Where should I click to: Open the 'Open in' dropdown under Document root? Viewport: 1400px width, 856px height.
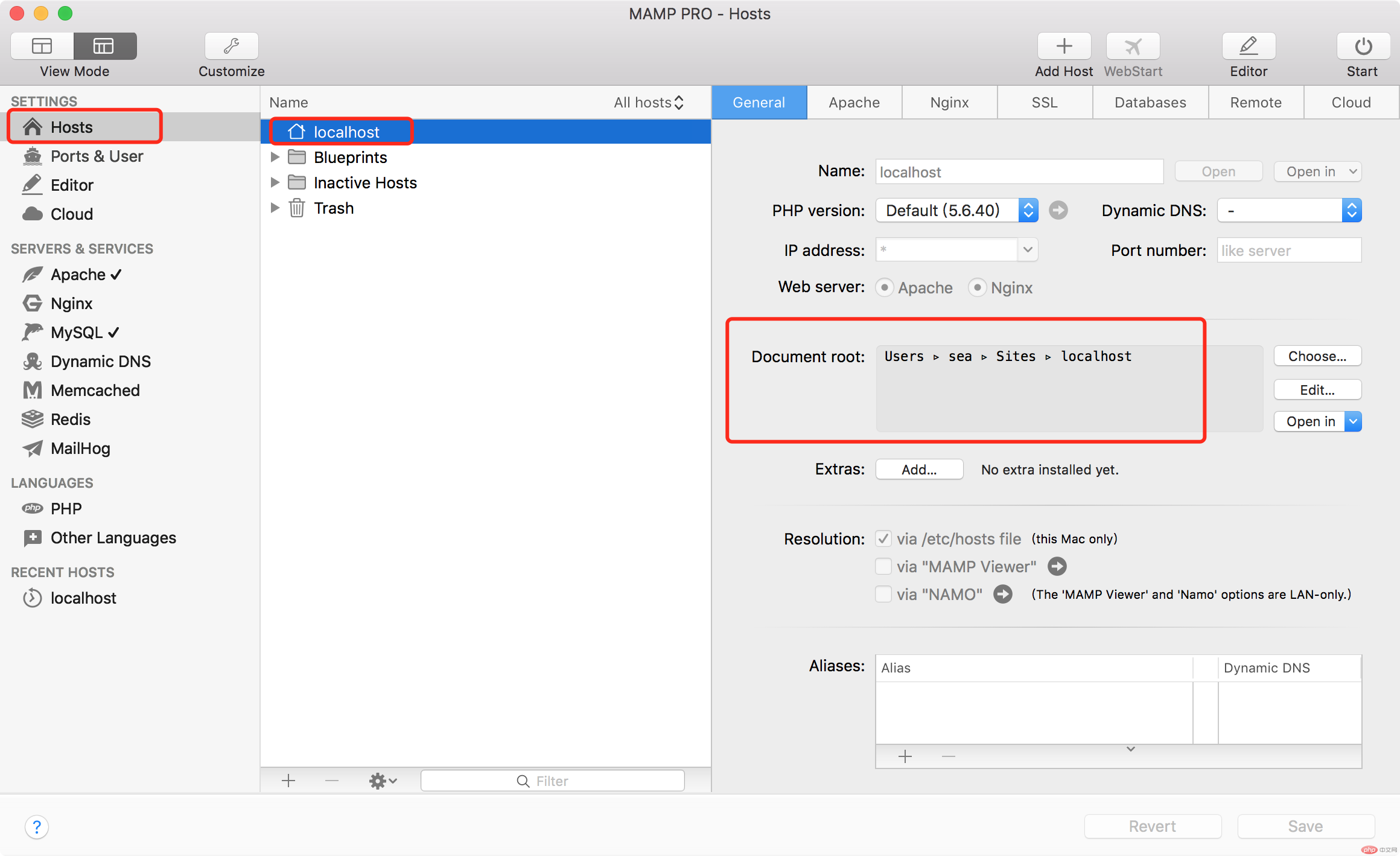(x=1318, y=421)
